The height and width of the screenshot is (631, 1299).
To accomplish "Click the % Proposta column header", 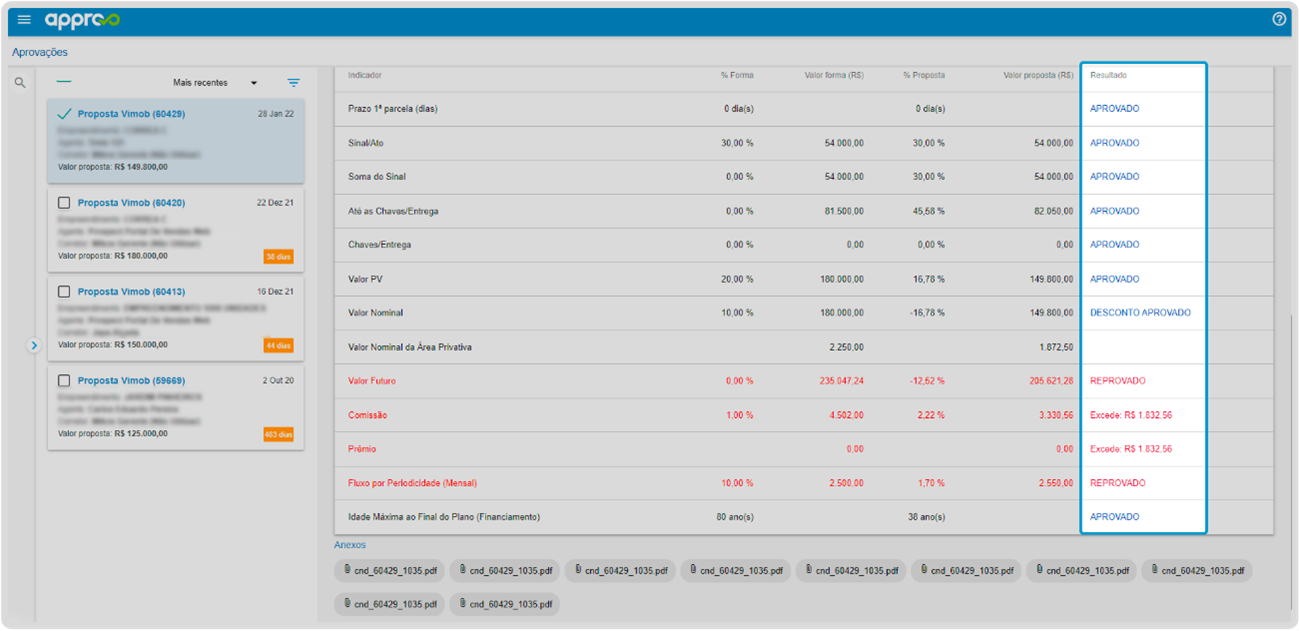I will pos(924,75).
